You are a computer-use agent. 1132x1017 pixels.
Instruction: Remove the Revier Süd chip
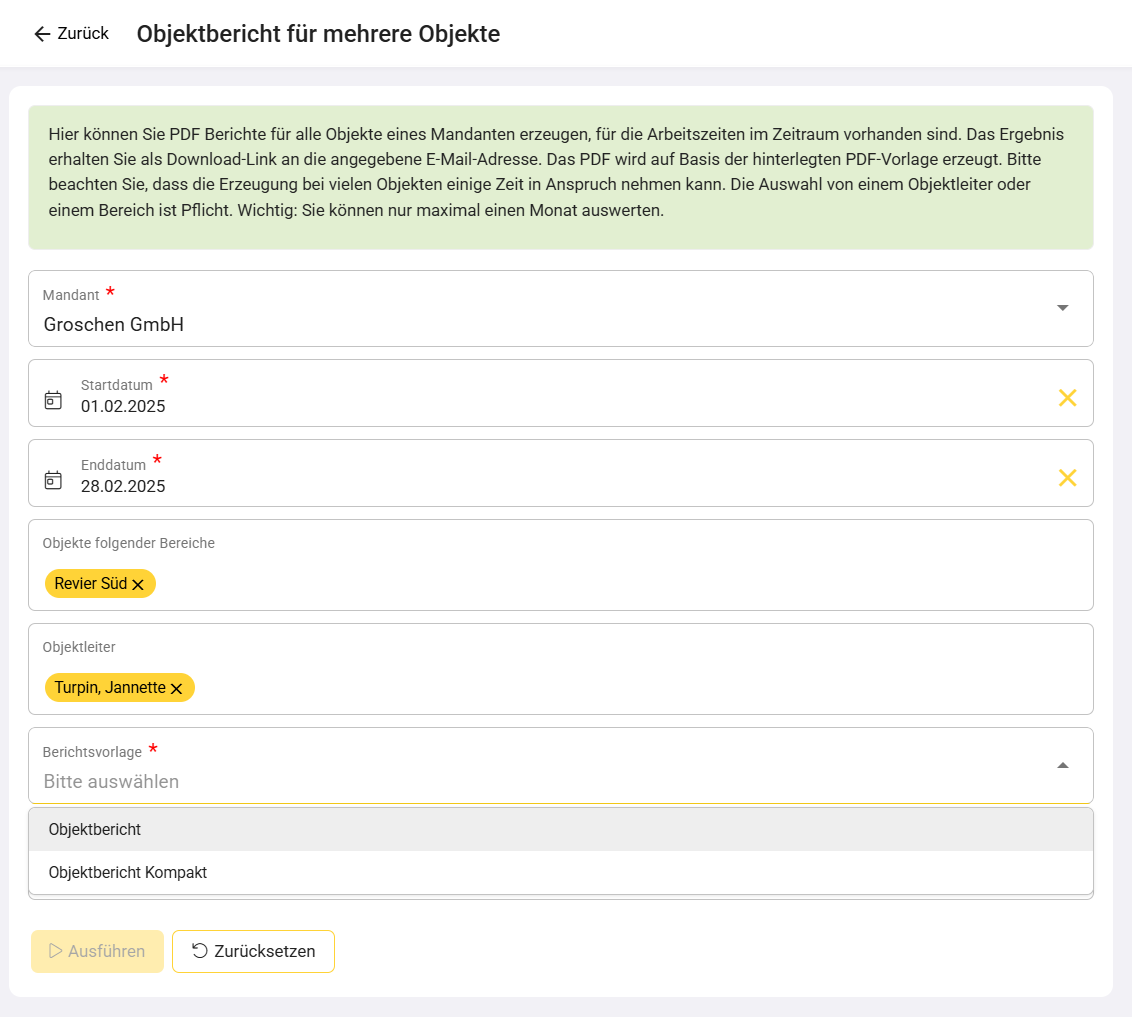coord(138,585)
